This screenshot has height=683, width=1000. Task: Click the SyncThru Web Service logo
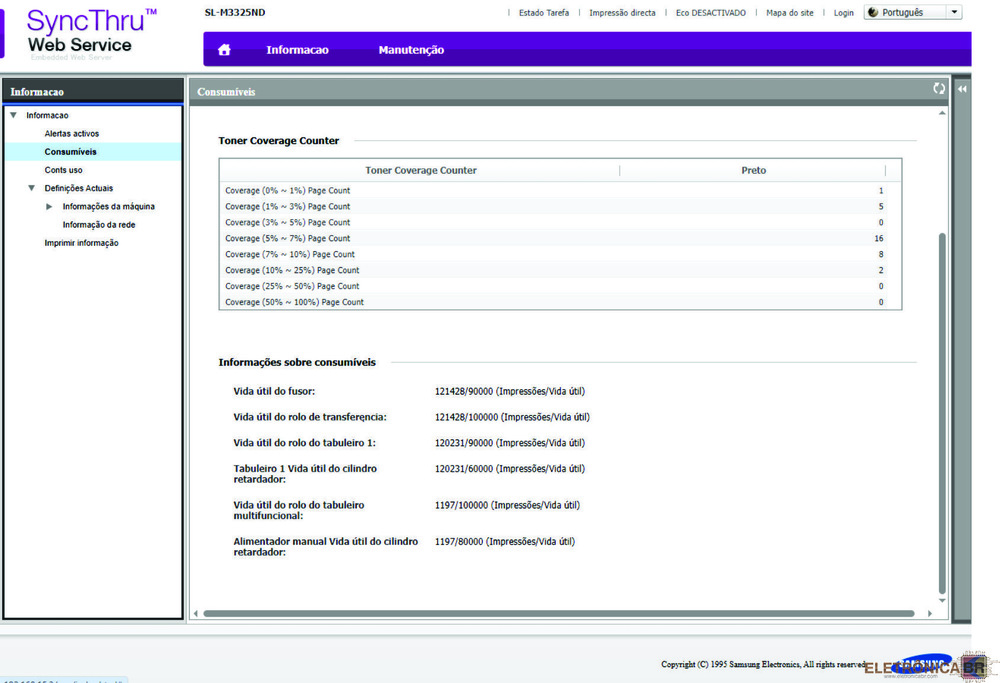click(x=80, y=33)
